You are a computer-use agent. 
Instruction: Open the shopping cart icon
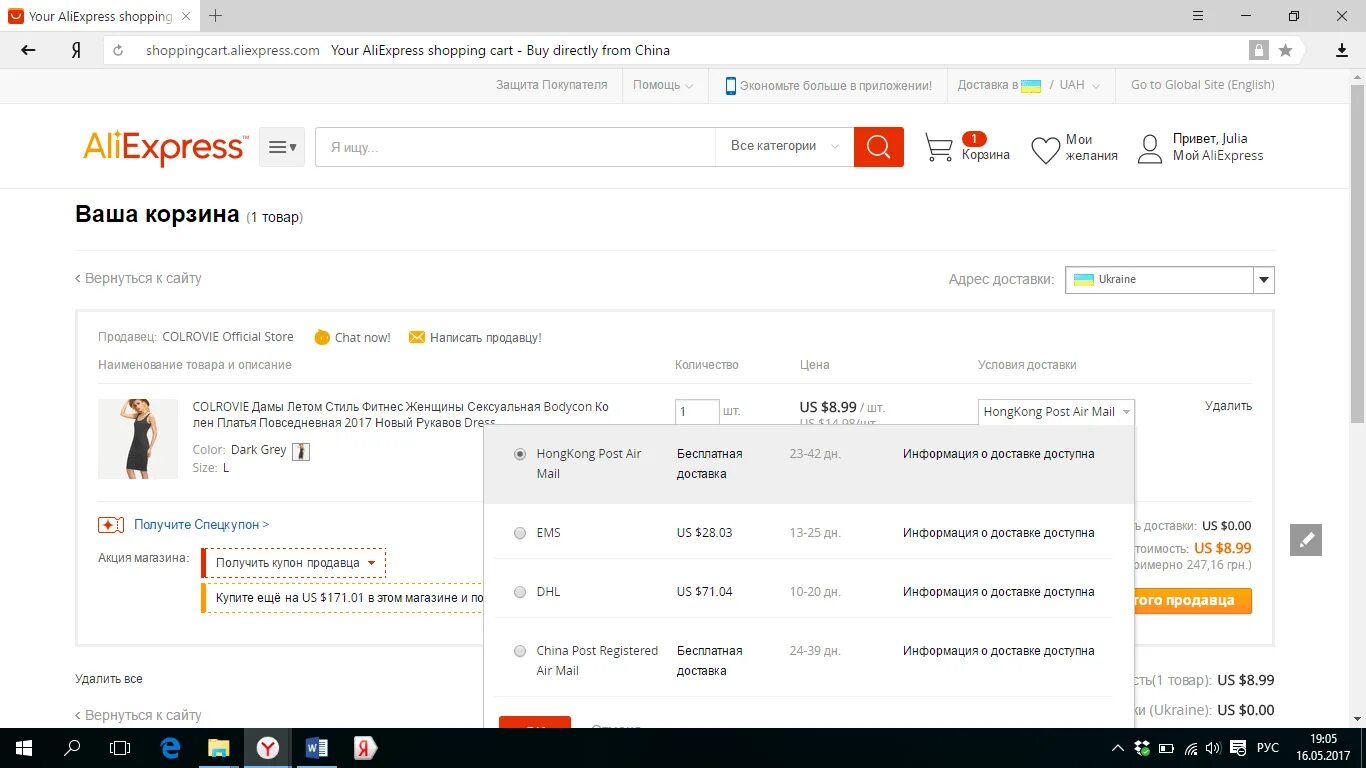(939, 148)
